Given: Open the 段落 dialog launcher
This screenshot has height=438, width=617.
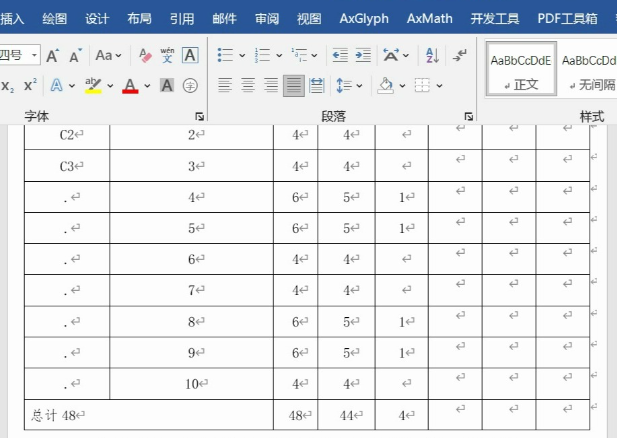Looking at the screenshot, I should tap(469, 117).
